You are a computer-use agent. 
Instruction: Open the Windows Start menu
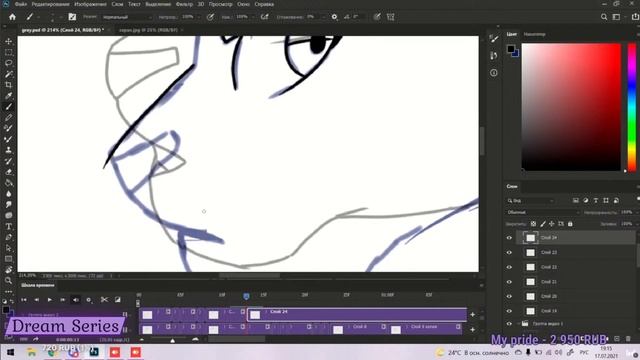(11, 352)
